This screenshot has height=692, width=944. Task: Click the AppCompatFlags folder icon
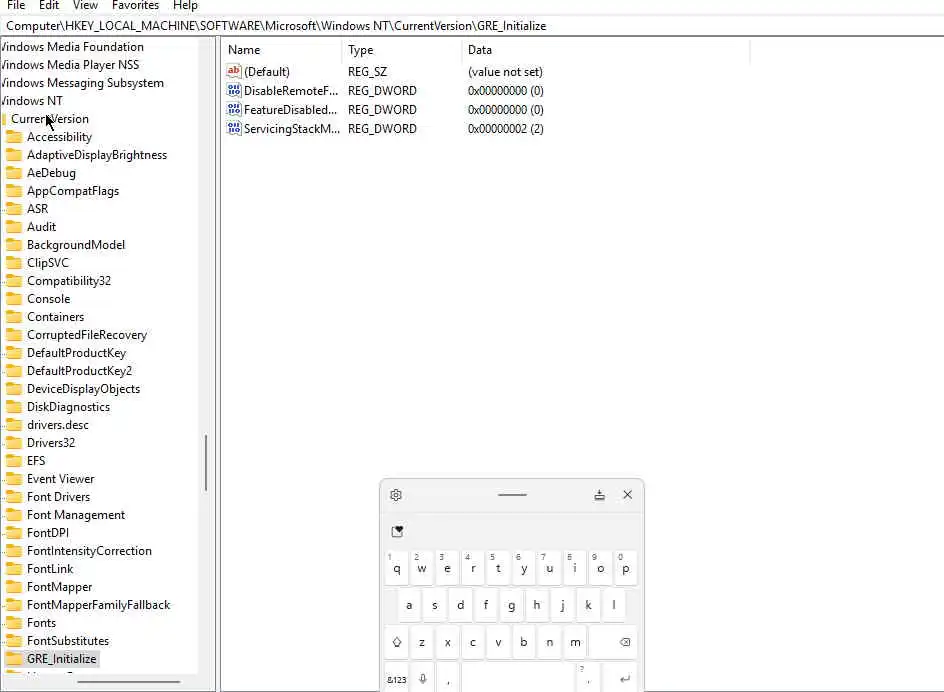(x=13, y=191)
